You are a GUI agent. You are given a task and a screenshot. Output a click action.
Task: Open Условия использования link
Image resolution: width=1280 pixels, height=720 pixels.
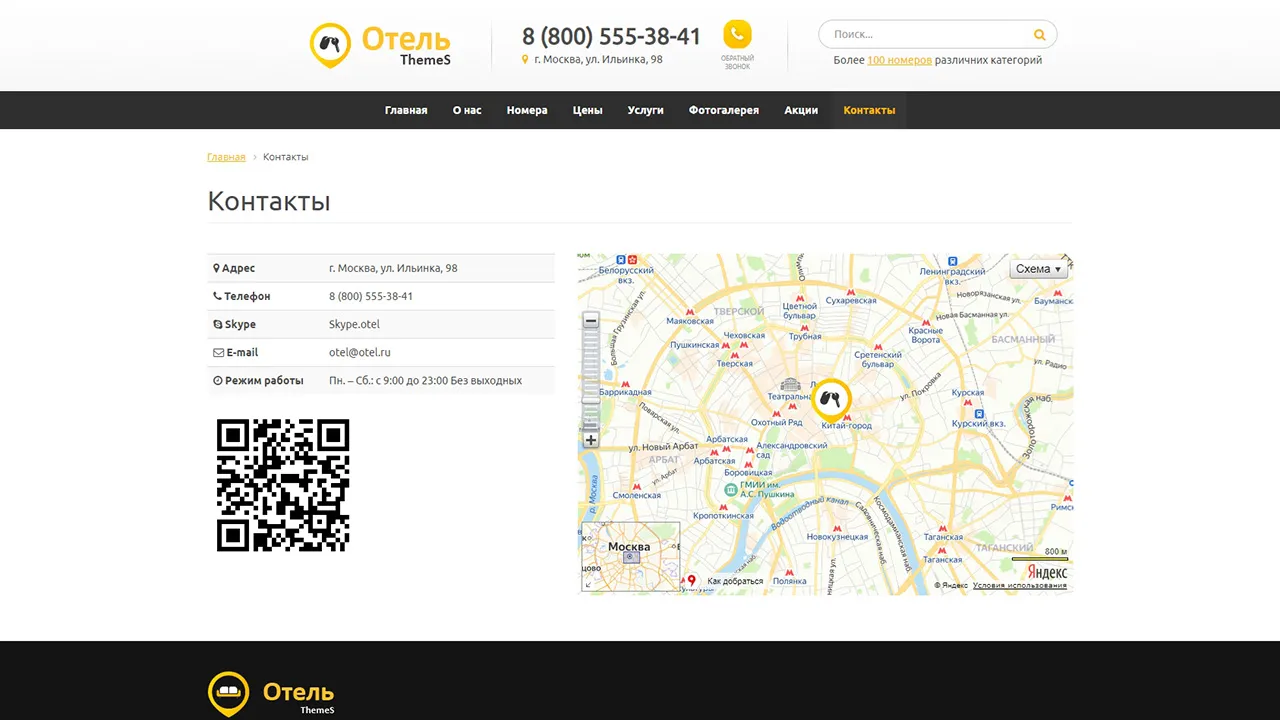click(x=1020, y=585)
